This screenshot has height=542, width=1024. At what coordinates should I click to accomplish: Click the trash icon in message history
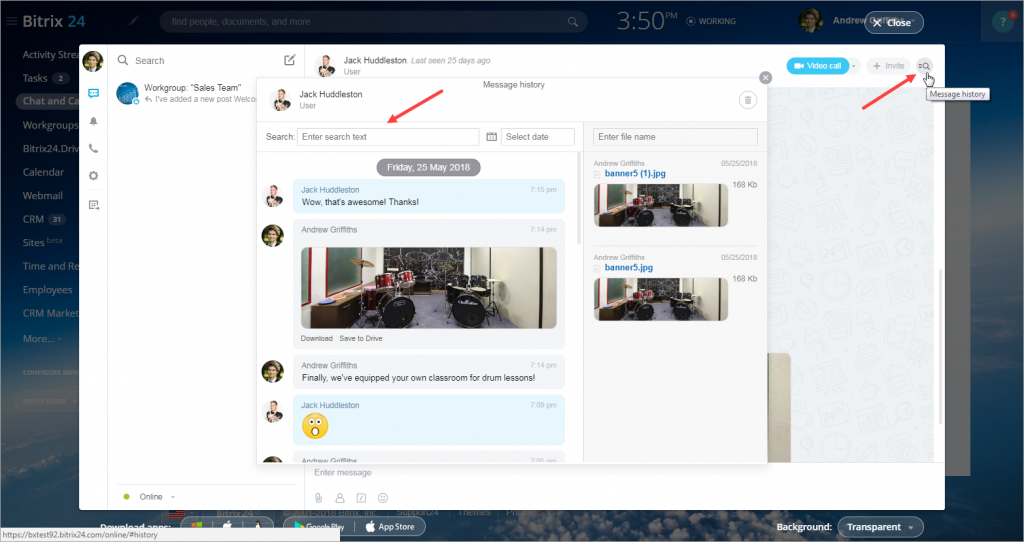coord(748,100)
